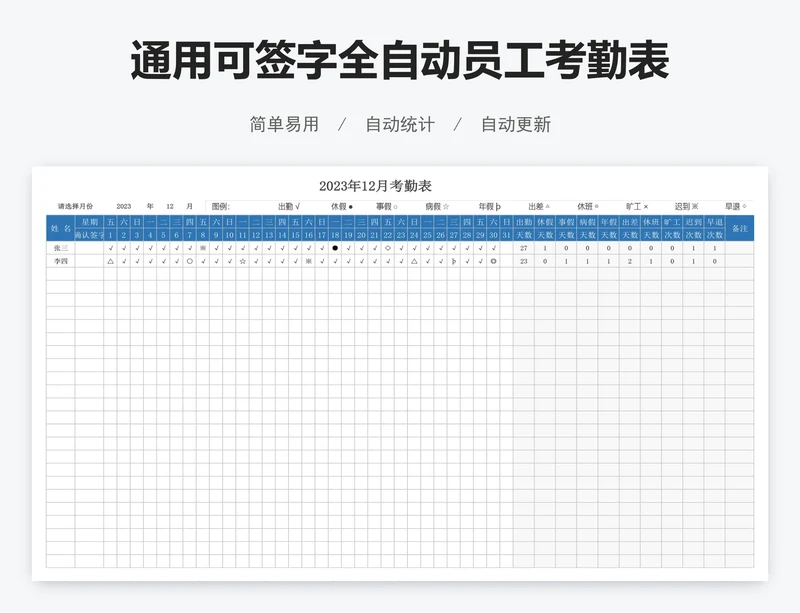Click 李四's ◎ mark on day 30
This screenshot has width=800, height=613.
click(493, 261)
